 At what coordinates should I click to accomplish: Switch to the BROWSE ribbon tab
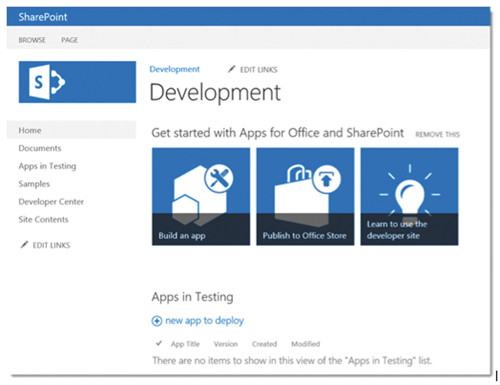[x=32, y=40]
